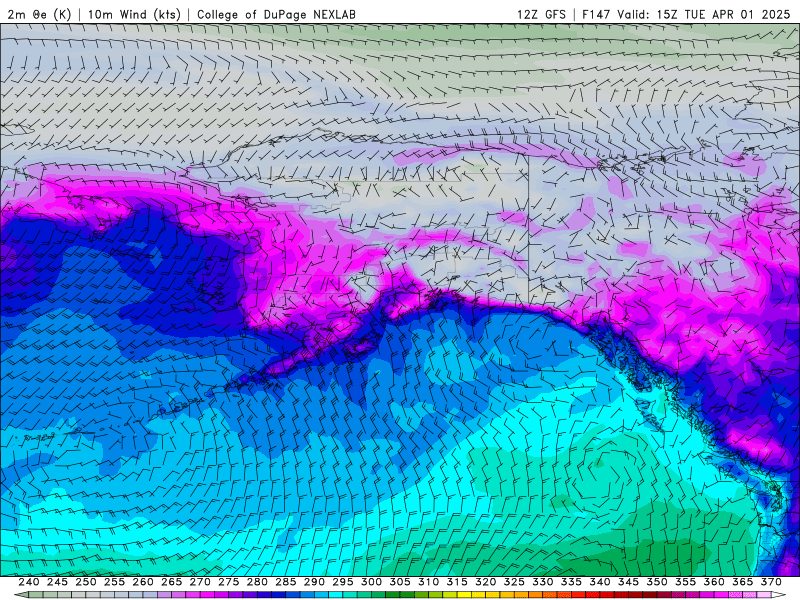Image resolution: width=800 pixels, height=600 pixels.
Task: Click the 370 value on the legend
Action: 771,582
